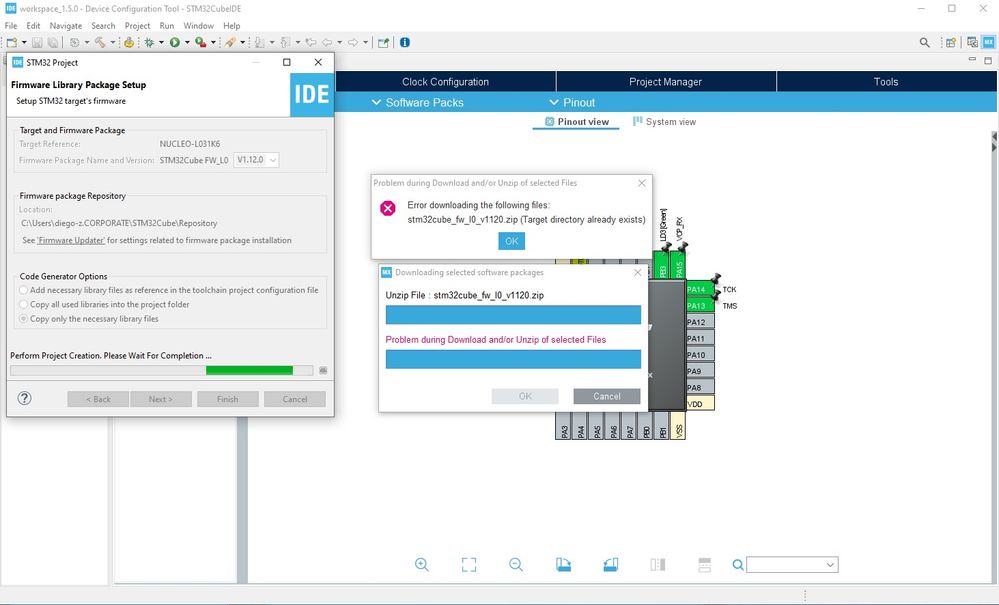Open the dropdown arrow next to Run icon
The width and height of the screenshot is (999, 605).
point(187,43)
